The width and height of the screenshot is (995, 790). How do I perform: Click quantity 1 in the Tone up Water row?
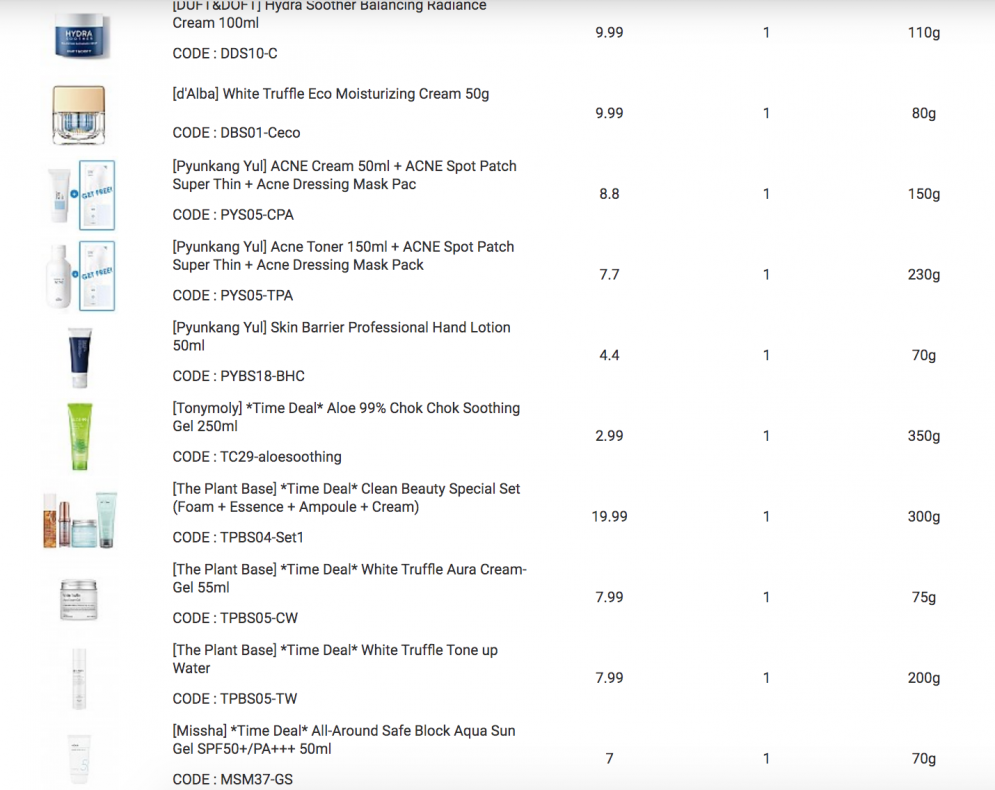point(767,677)
